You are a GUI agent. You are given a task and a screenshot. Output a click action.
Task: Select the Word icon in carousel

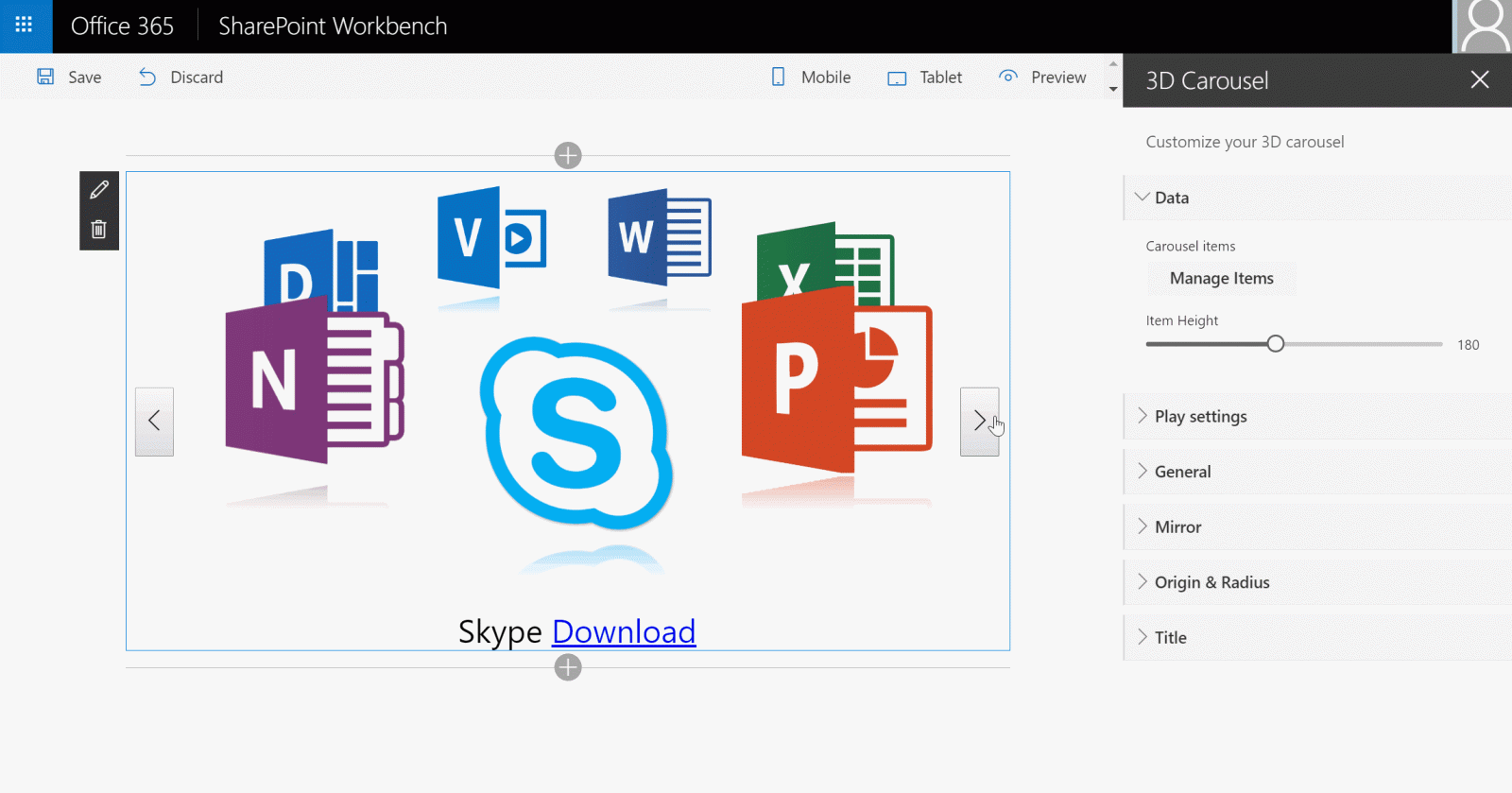[660, 237]
